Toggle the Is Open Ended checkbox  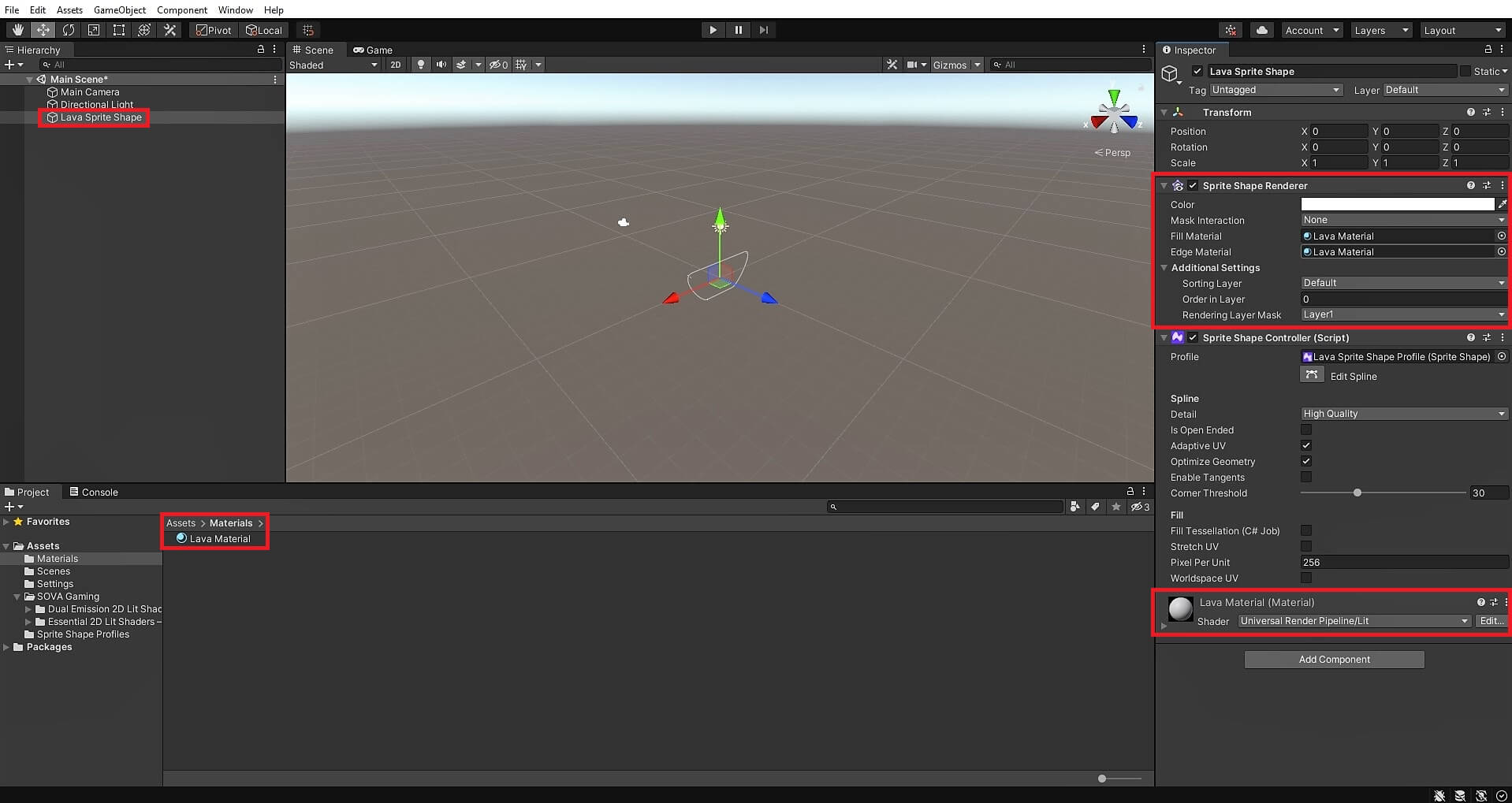(1306, 429)
